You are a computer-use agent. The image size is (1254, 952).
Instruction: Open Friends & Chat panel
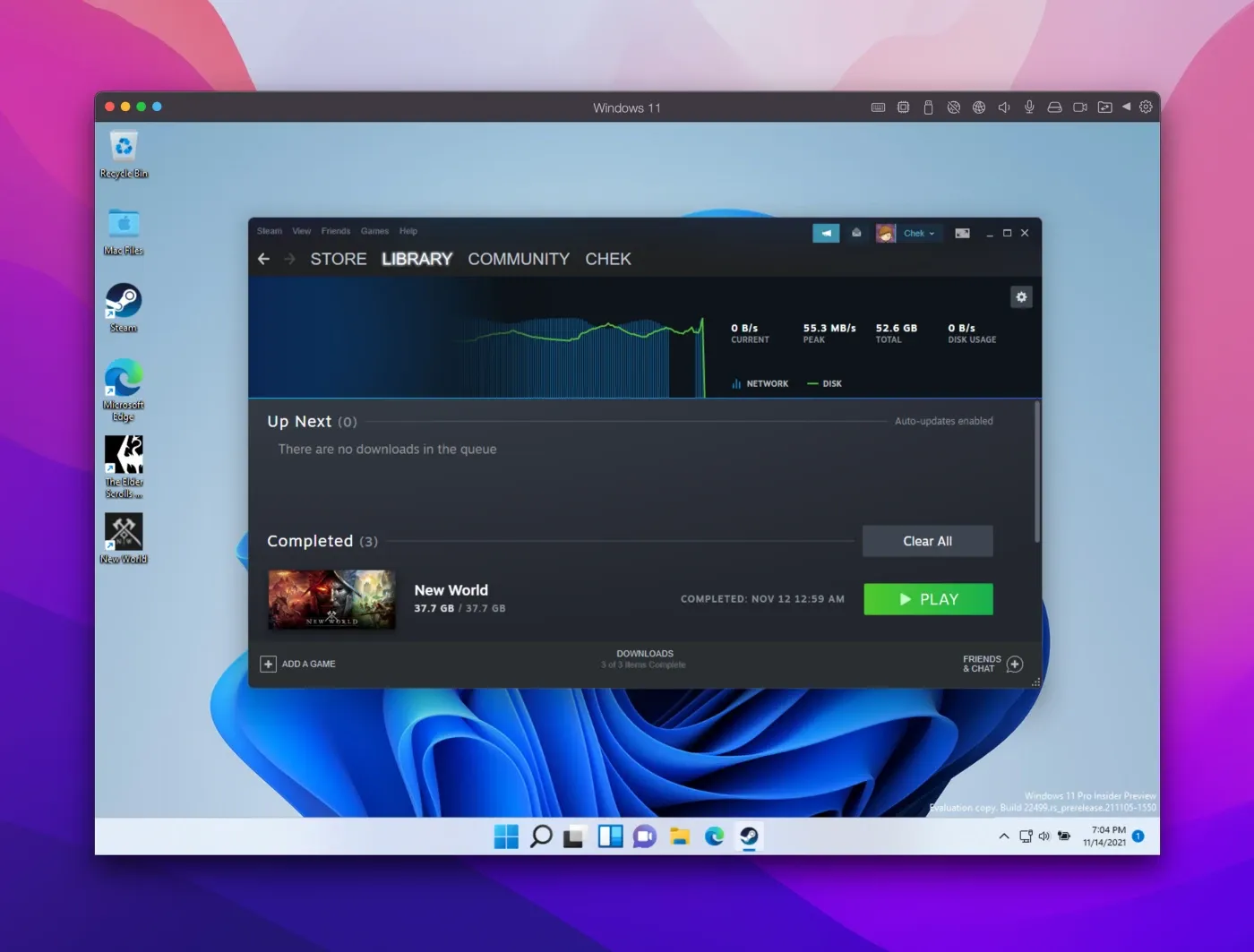(991, 664)
